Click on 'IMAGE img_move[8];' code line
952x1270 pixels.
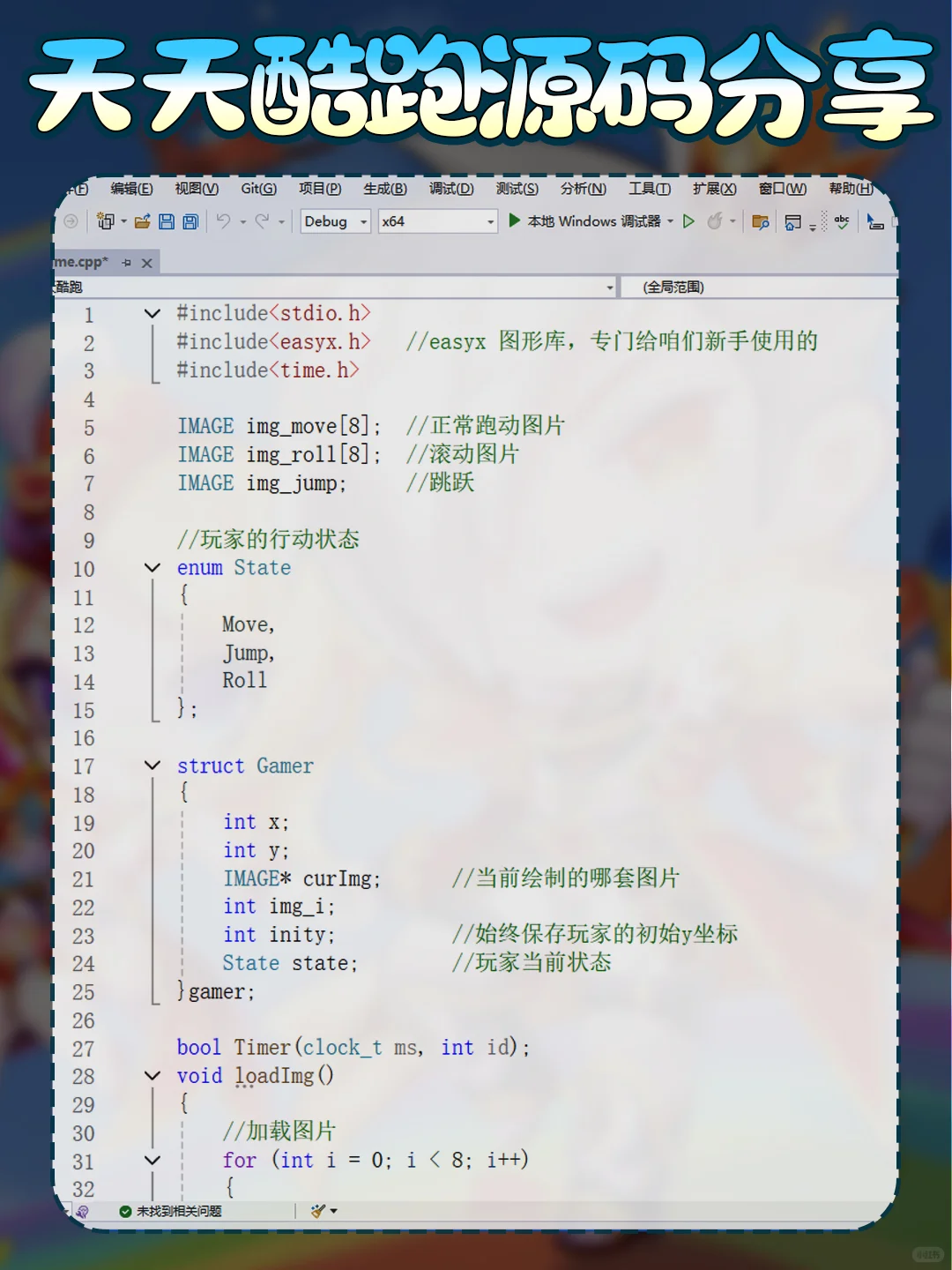[x=279, y=427]
